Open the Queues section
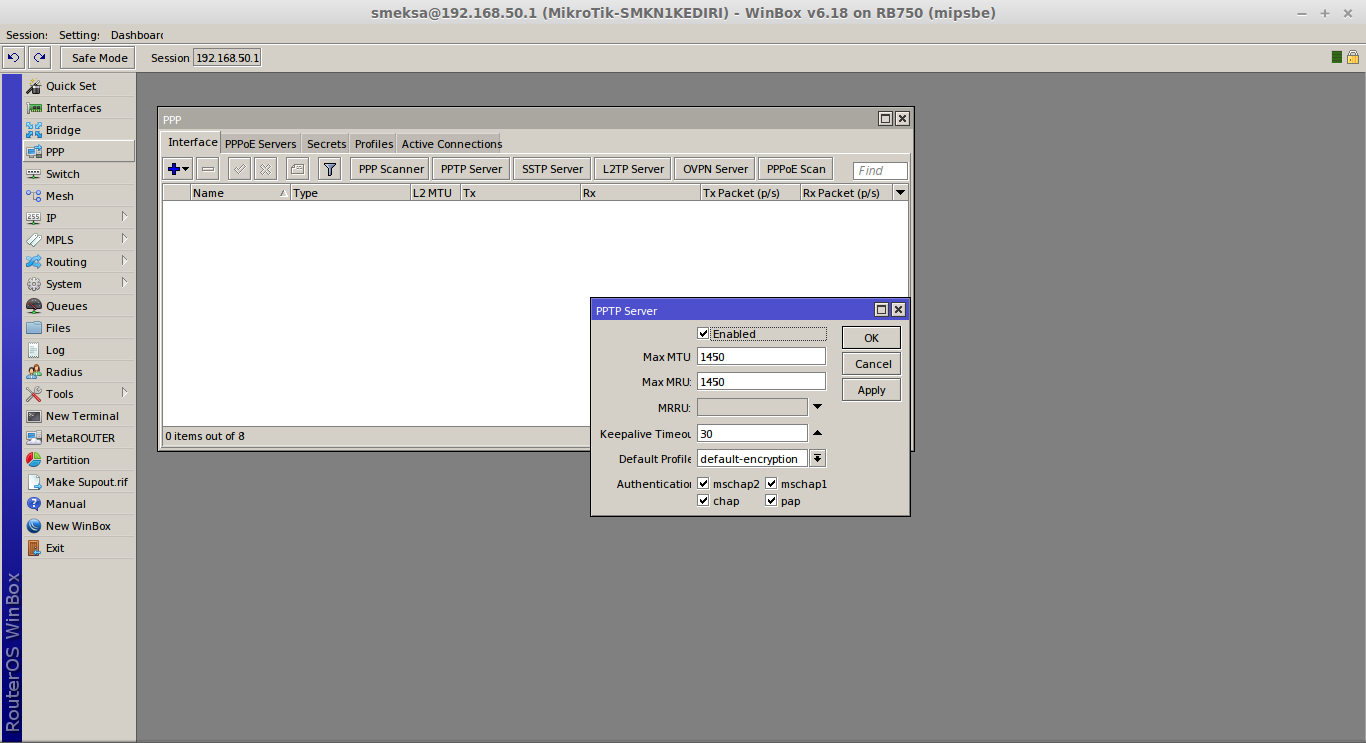1366x743 pixels. tap(79, 306)
